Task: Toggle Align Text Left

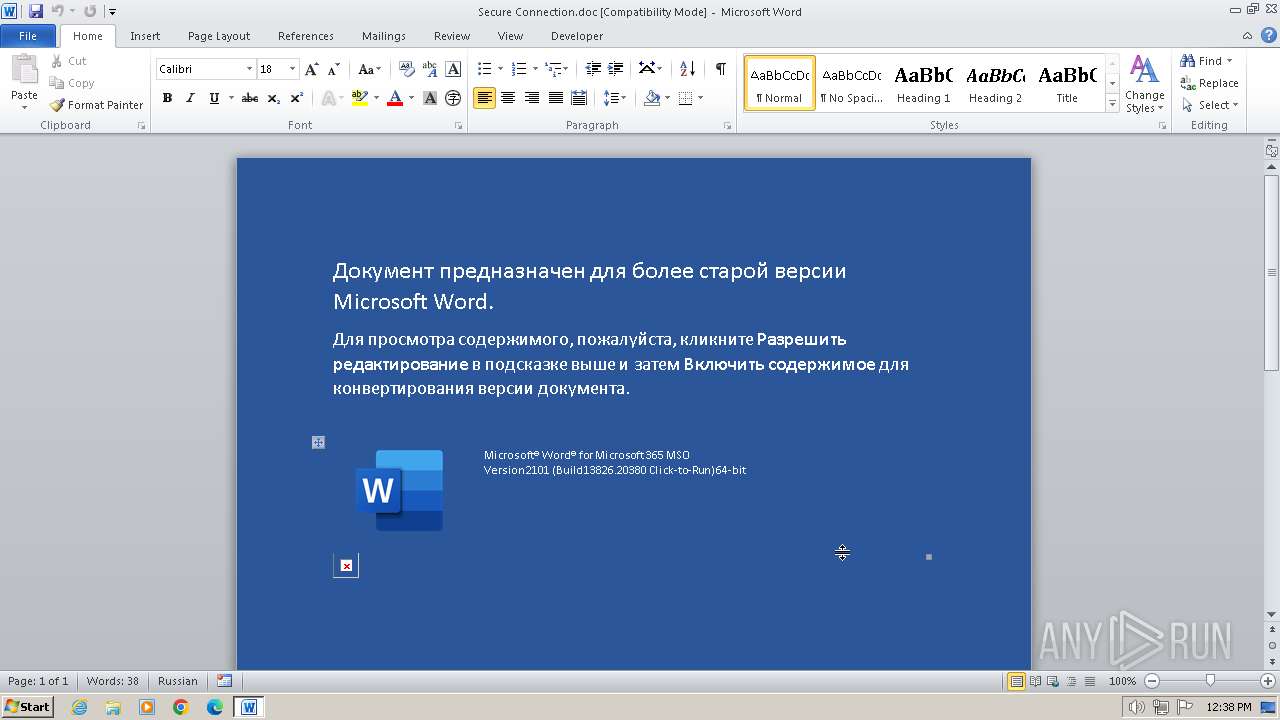Action: click(484, 98)
